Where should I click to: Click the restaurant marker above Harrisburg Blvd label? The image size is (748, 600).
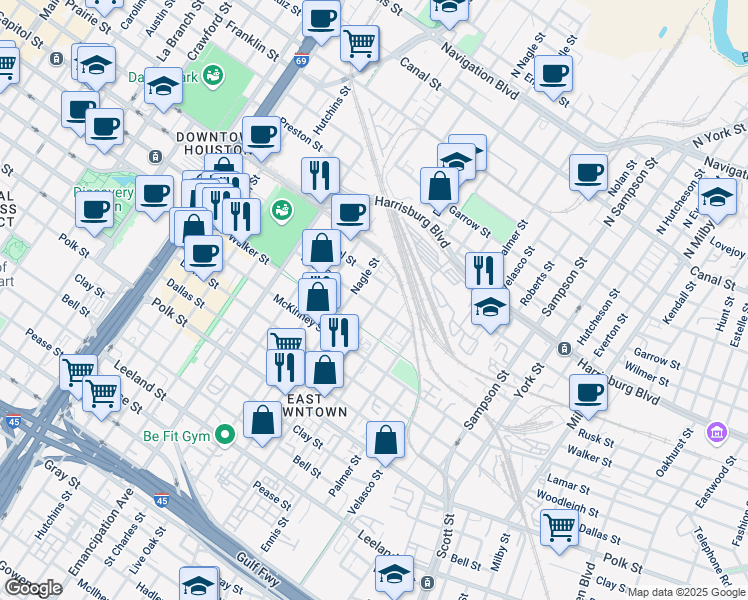click(321, 178)
